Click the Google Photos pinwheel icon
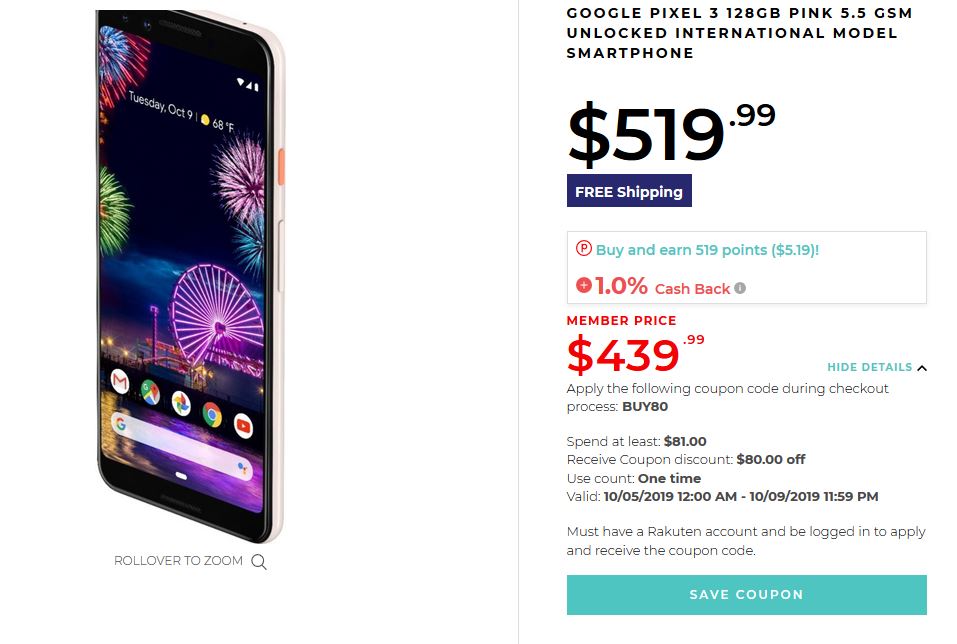Screen dimensions: 957x644 tap(181, 403)
